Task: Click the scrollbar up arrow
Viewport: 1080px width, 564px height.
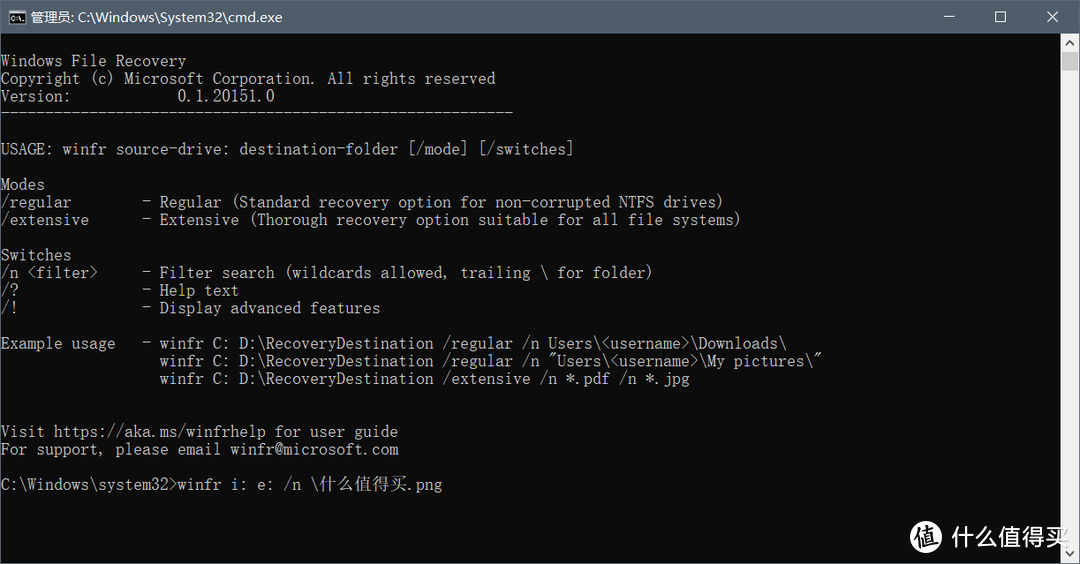Action: point(1070,43)
